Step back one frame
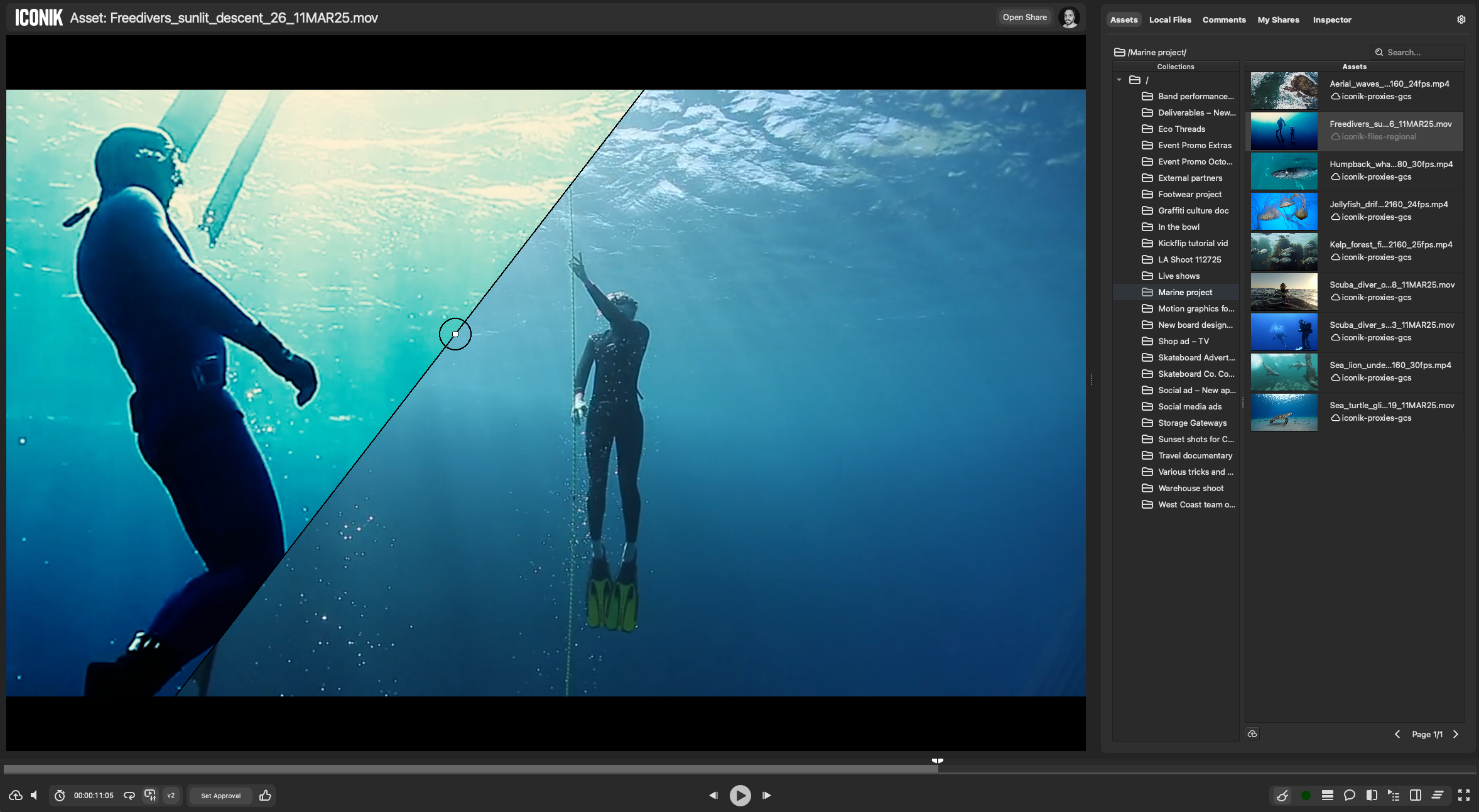1479x812 pixels. pos(713,796)
